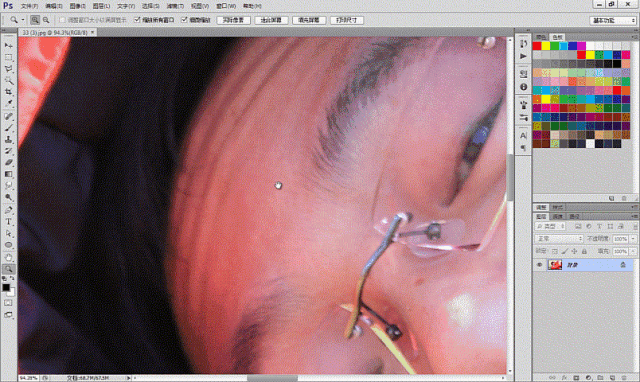Open the 图像 (Image) menu
This screenshot has height=382, width=640.
coord(77,6)
